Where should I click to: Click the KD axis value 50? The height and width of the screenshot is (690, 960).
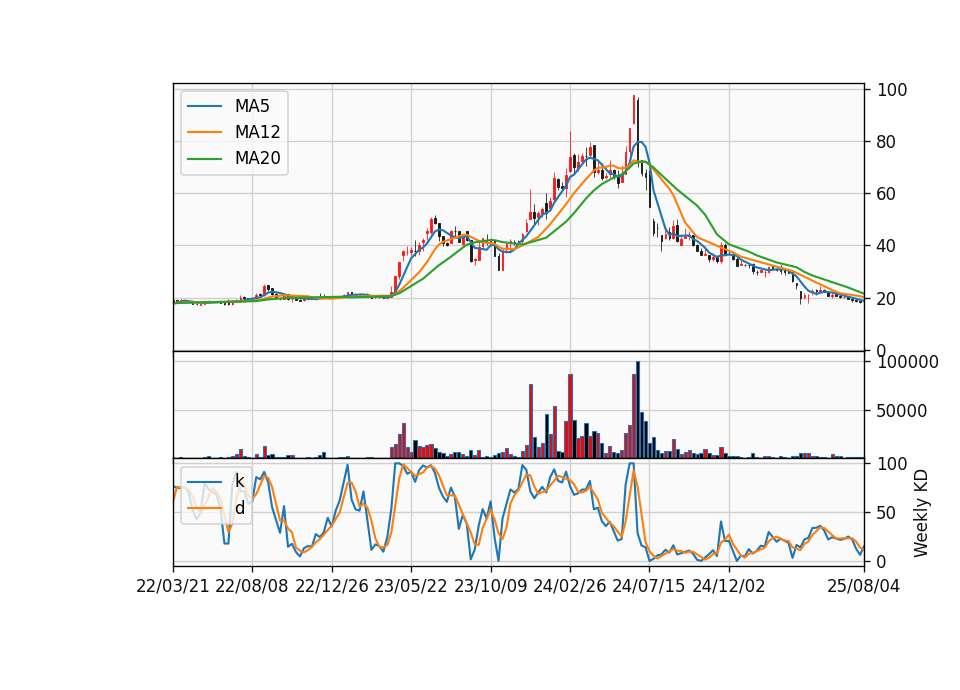tap(885, 513)
